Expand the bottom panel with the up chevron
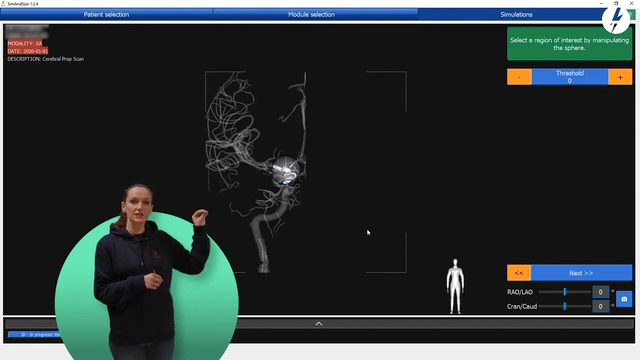The image size is (640, 360). pos(319,324)
